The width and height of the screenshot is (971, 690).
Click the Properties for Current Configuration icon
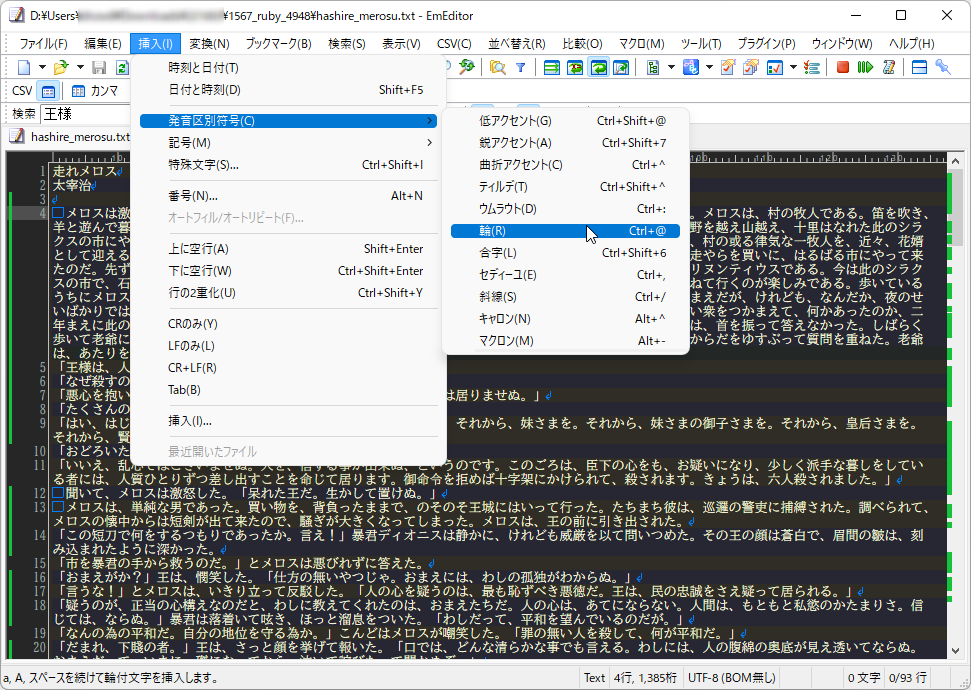pos(728,68)
